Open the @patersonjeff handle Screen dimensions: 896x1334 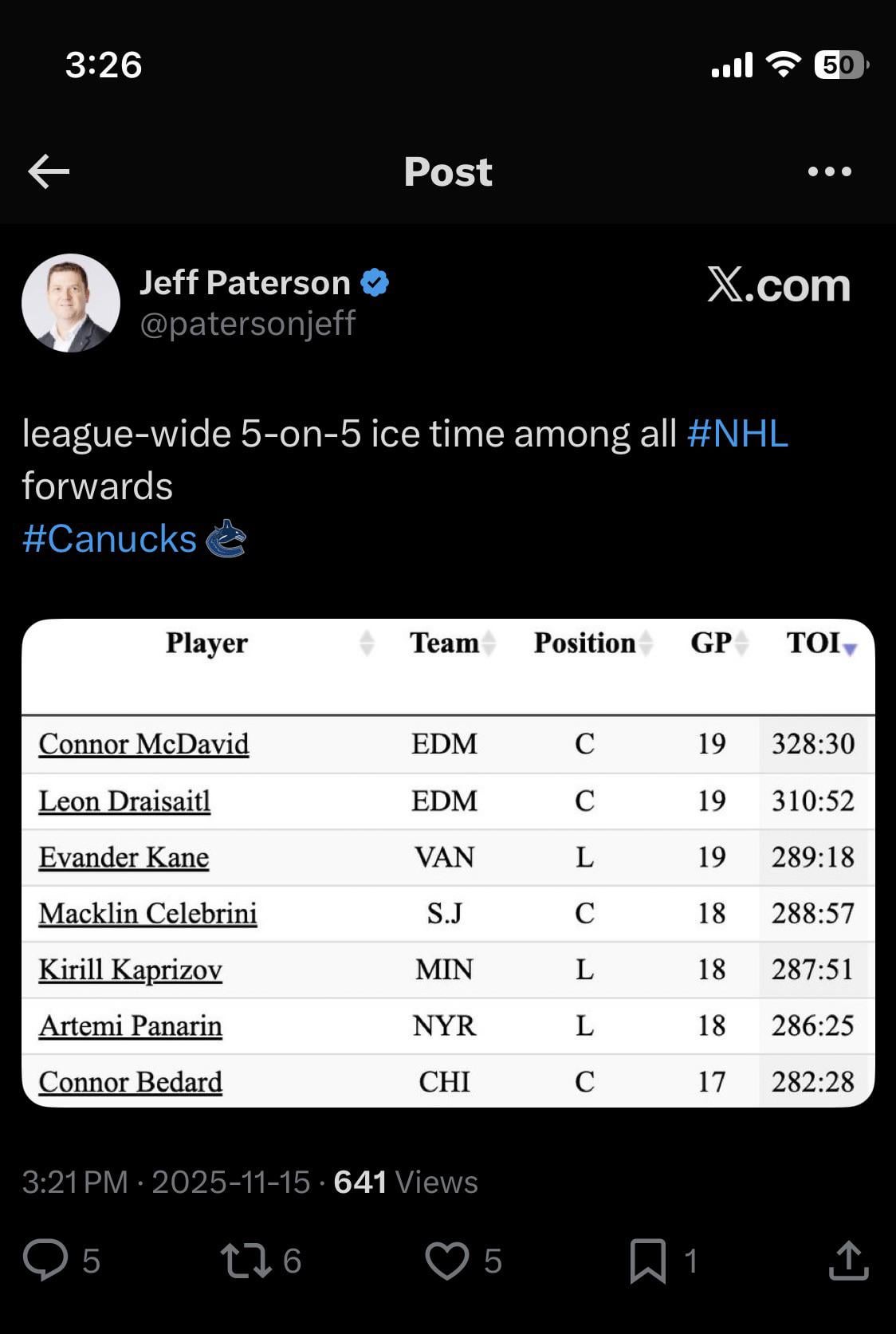[x=248, y=324]
